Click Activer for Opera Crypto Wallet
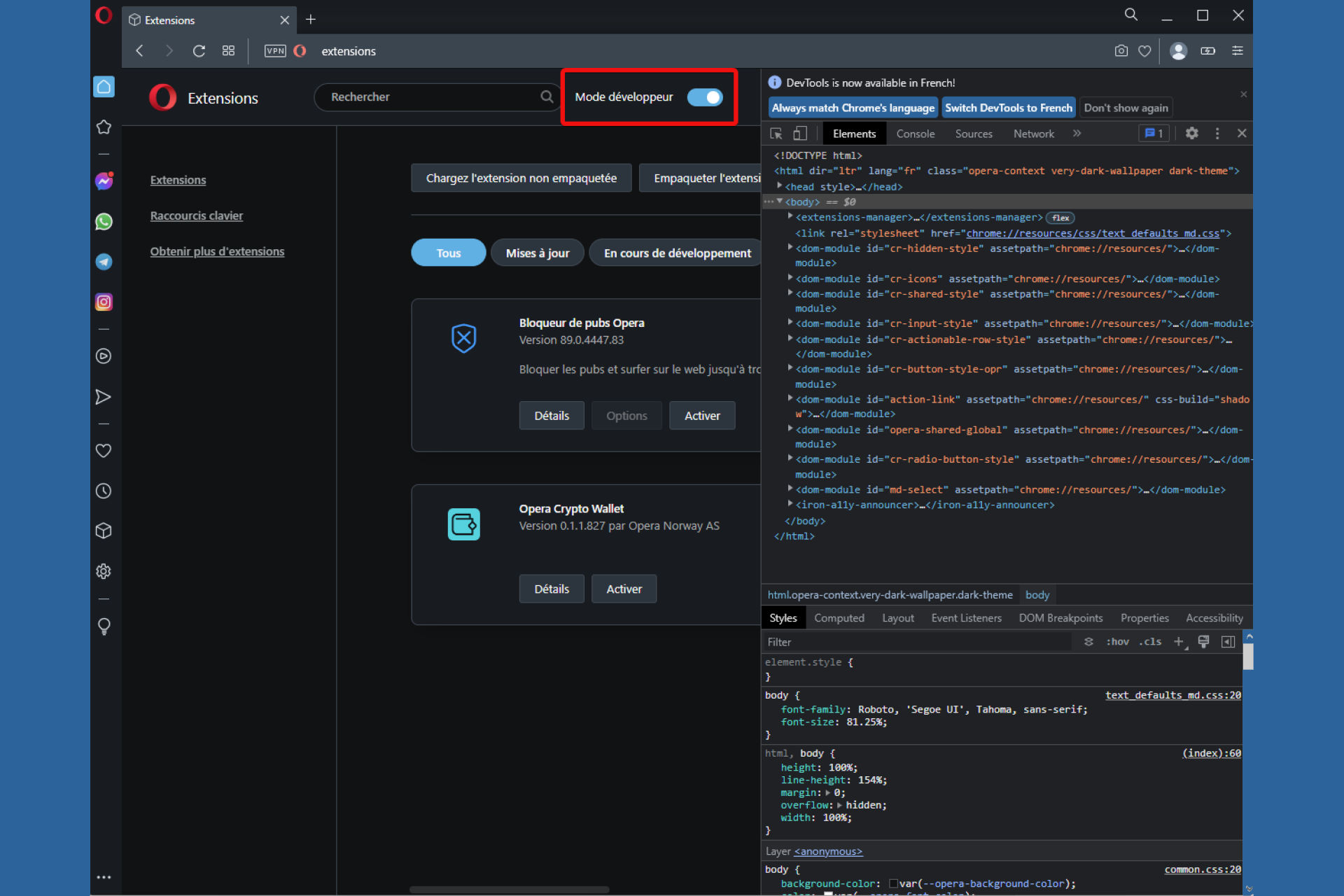This screenshot has height=896, width=1344. [x=624, y=589]
